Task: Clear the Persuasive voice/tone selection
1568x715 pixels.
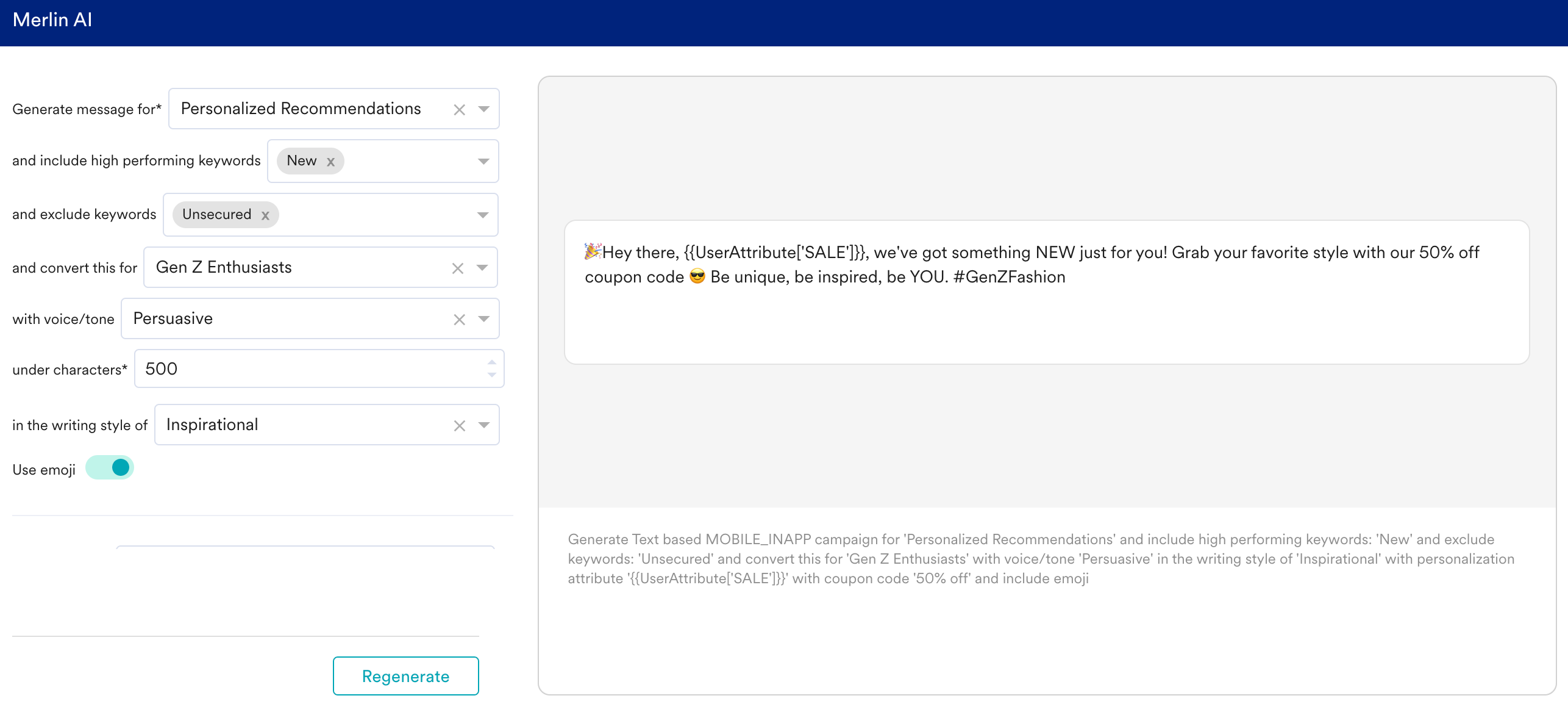Action: [x=459, y=320]
